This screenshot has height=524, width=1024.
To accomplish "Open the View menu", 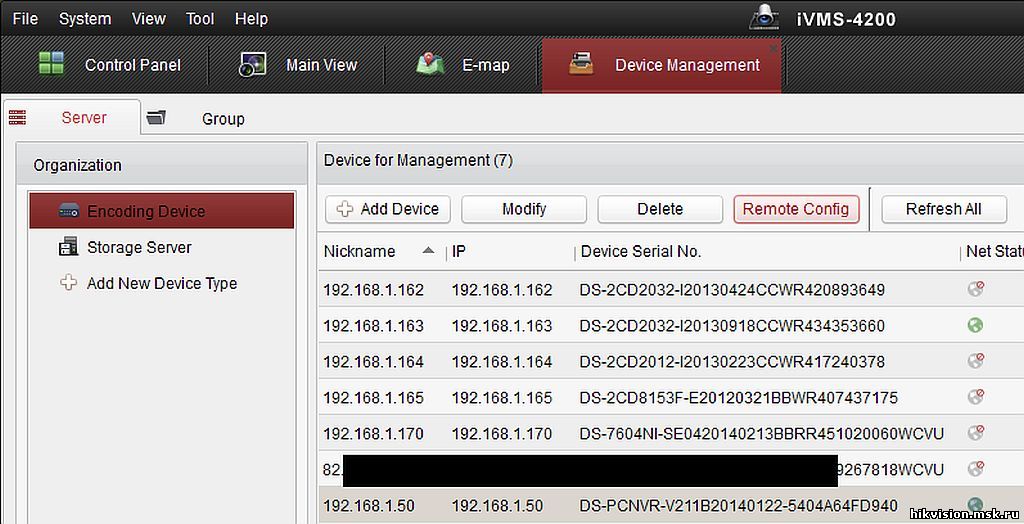I will pyautogui.click(x=148, y=19).
